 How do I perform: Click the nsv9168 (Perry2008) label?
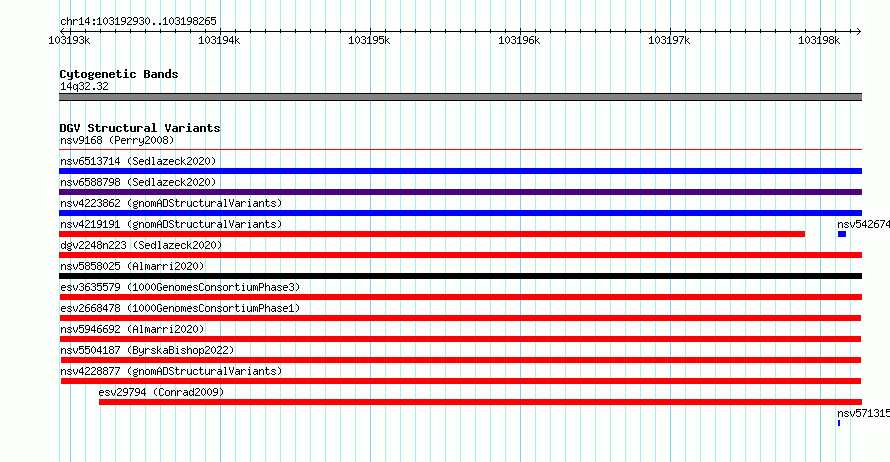(117, 140)
